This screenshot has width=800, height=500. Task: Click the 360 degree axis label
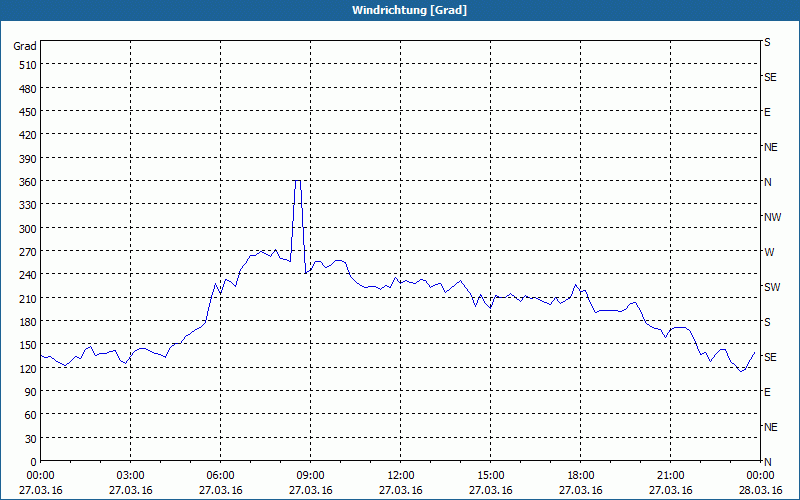(29, 182)
